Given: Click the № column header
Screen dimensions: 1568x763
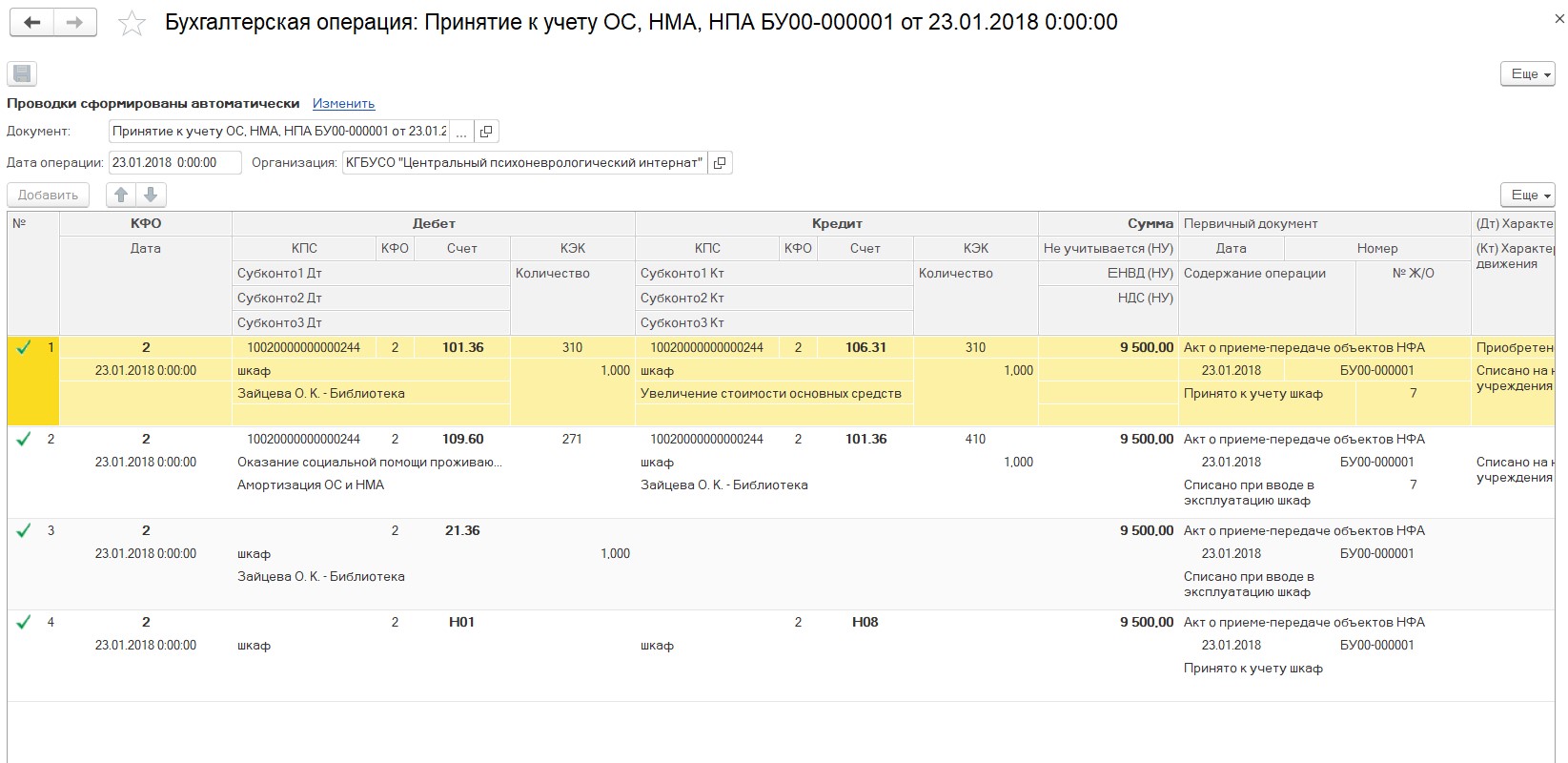Looking at the screenshot, I should coord(33,273).
